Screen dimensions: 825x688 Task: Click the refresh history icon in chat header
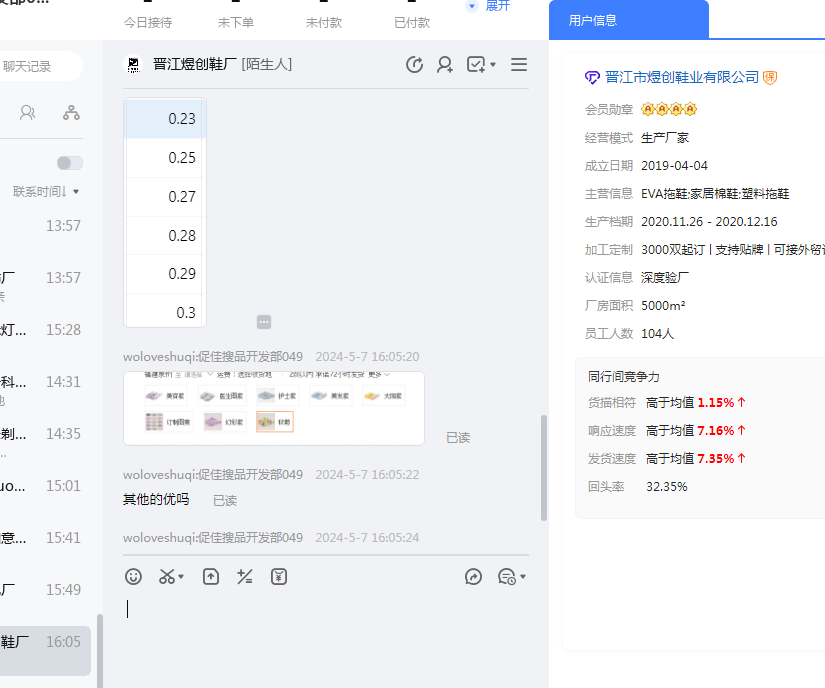pos(414,65)
